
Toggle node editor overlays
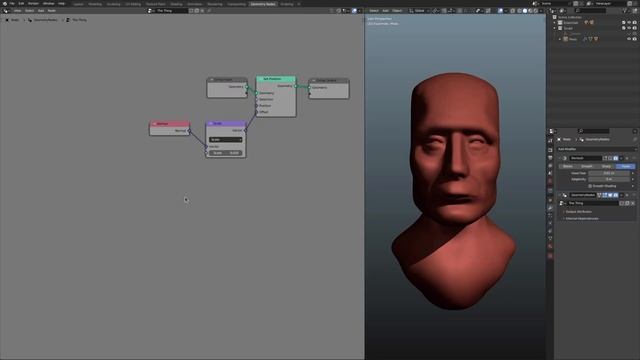coord(354,11)
